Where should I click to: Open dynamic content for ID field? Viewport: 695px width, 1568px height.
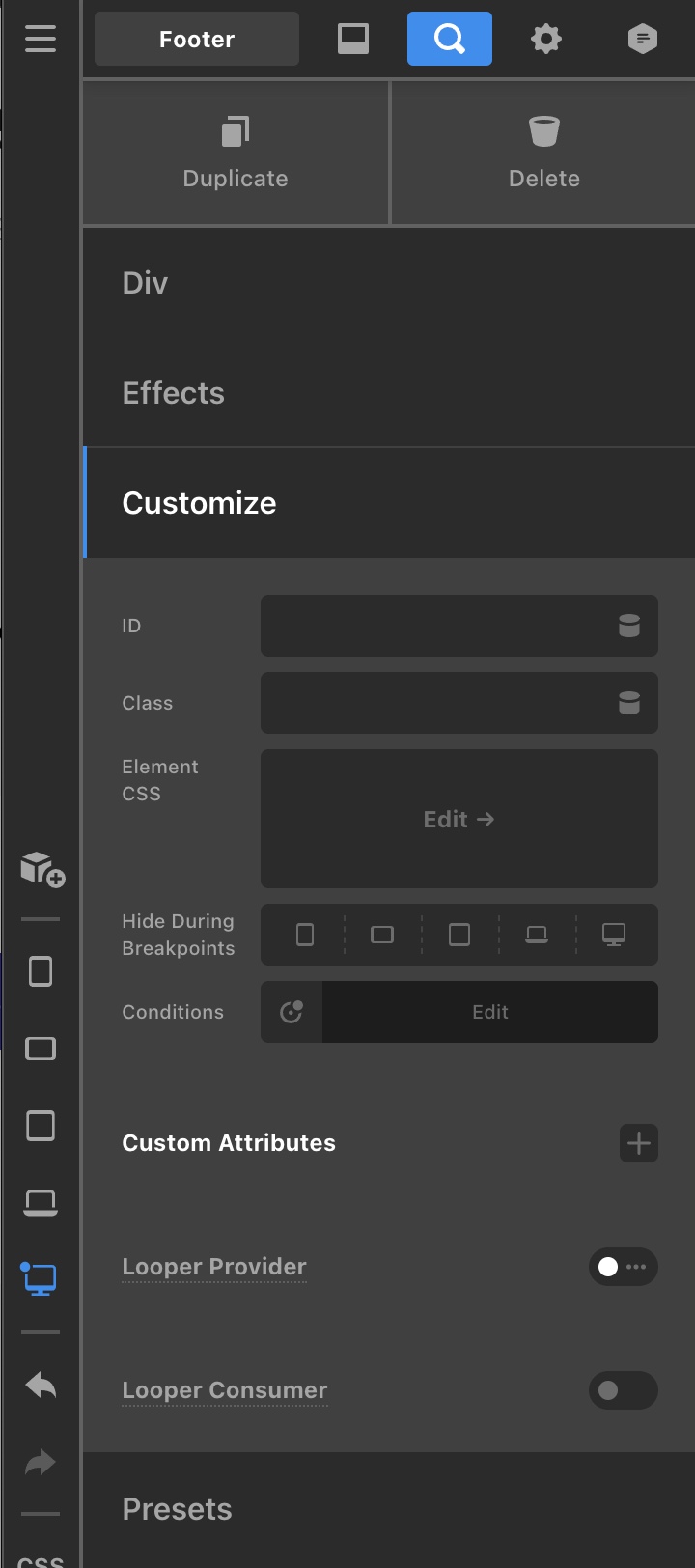(x=629, y=626)
